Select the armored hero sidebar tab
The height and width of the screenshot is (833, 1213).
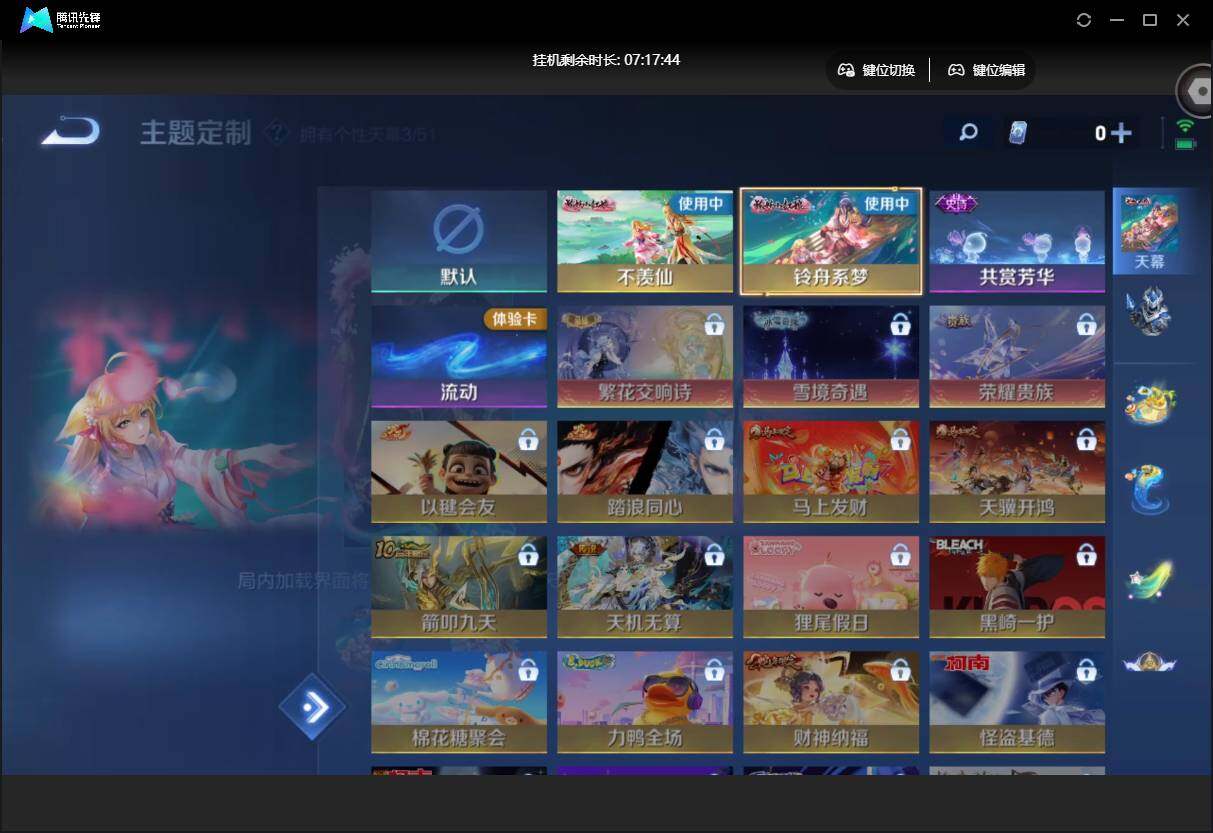(1148, 311)
